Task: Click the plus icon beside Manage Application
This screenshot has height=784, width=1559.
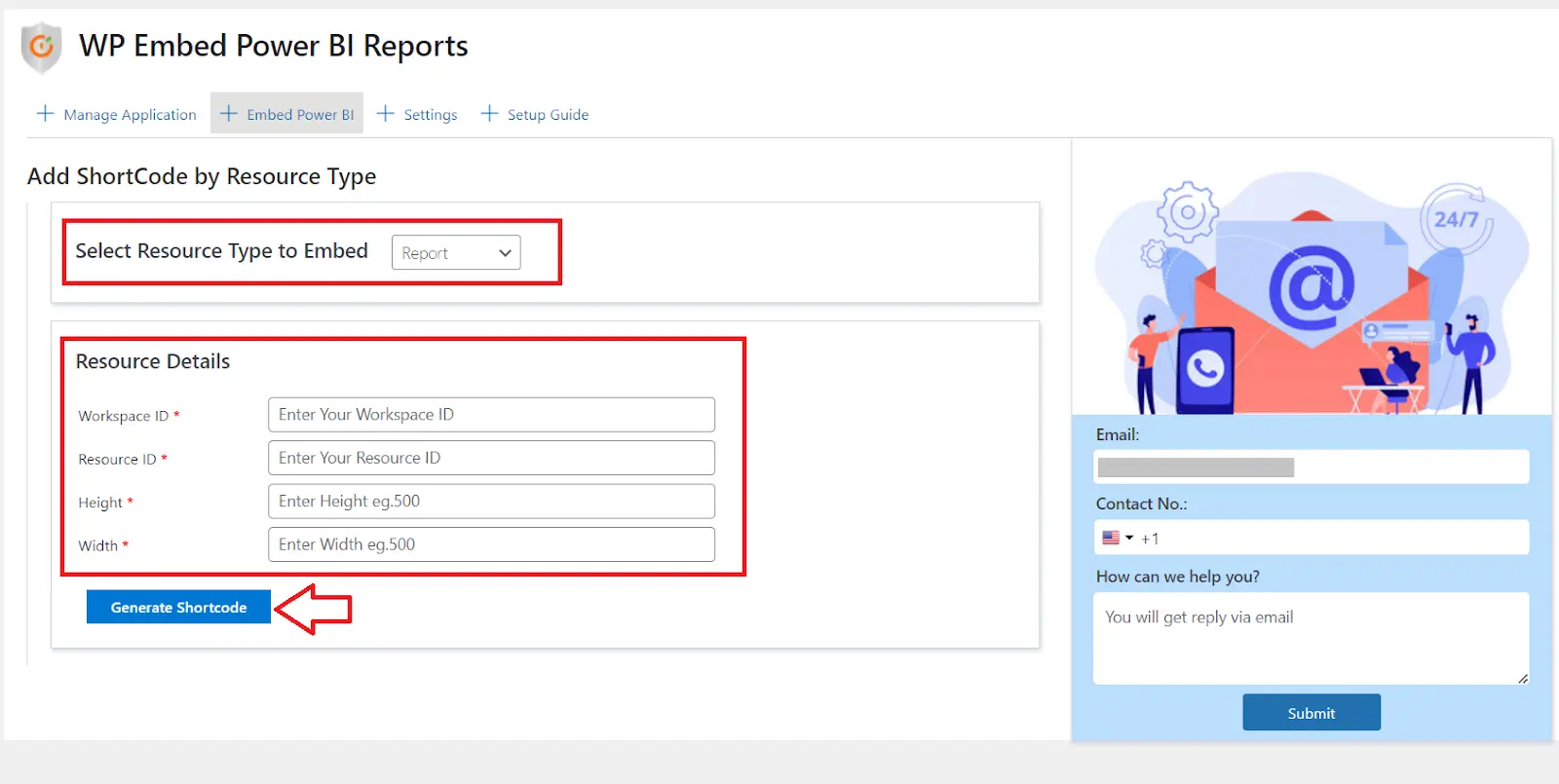Action: 45,114
